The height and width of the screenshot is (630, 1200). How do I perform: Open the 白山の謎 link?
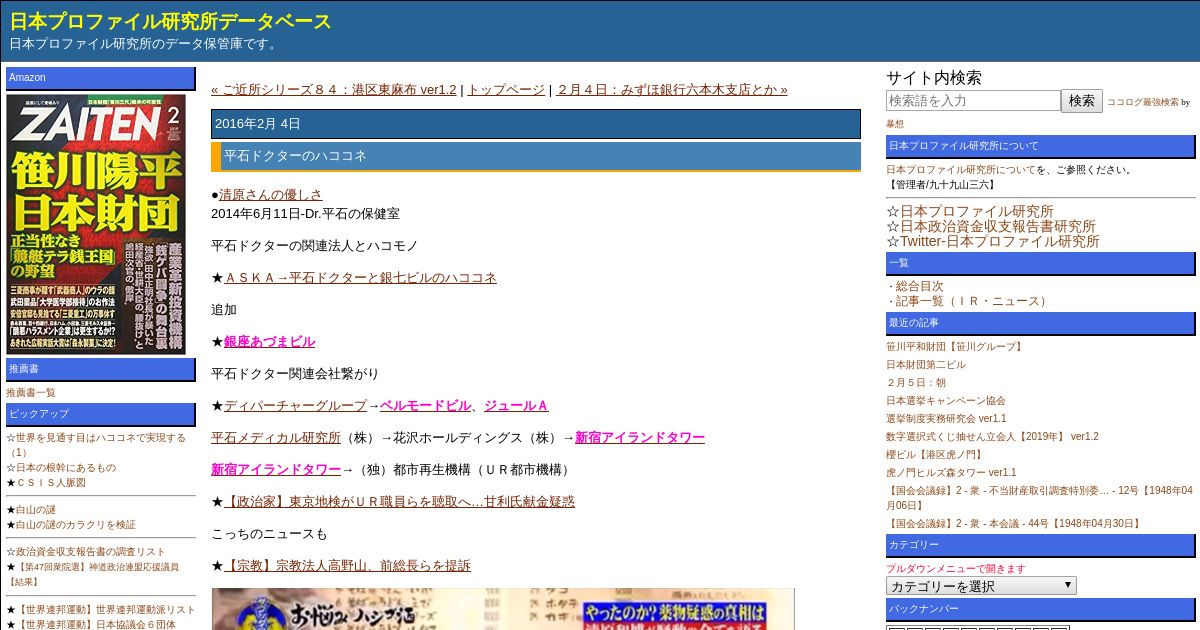point(36,510)
